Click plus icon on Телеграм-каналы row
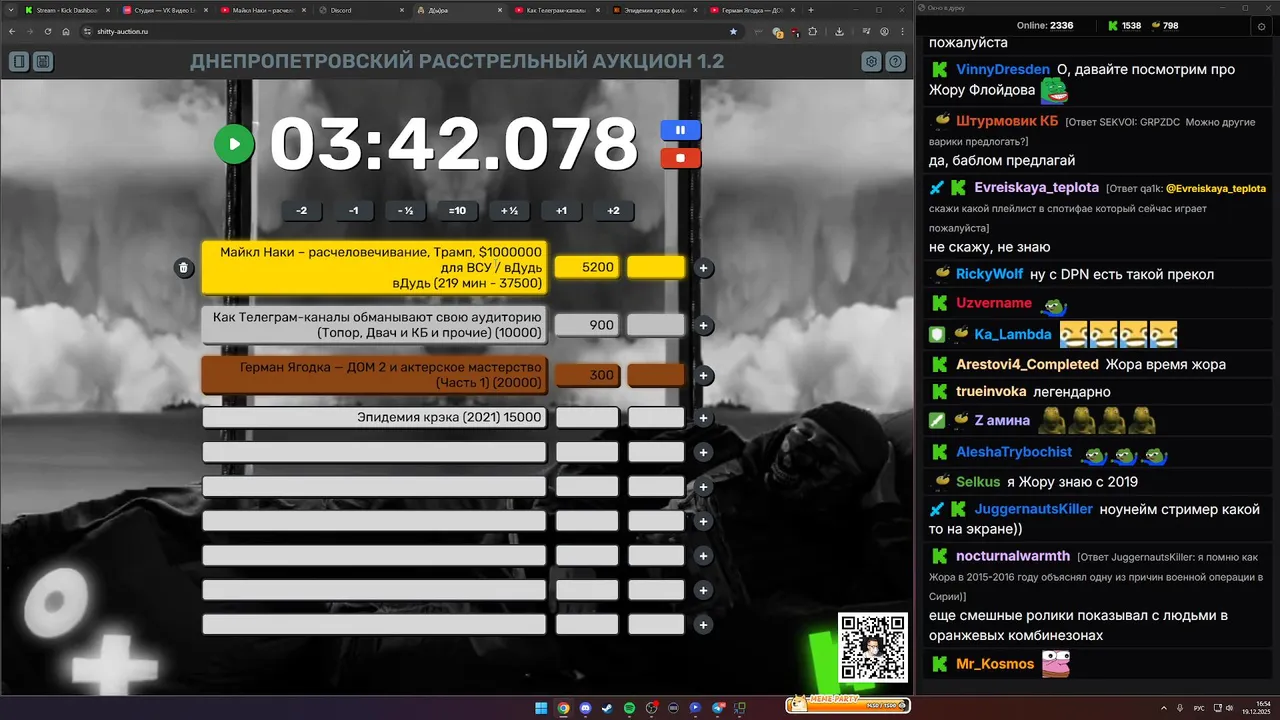1280x720 pixels. pos(703,325)
